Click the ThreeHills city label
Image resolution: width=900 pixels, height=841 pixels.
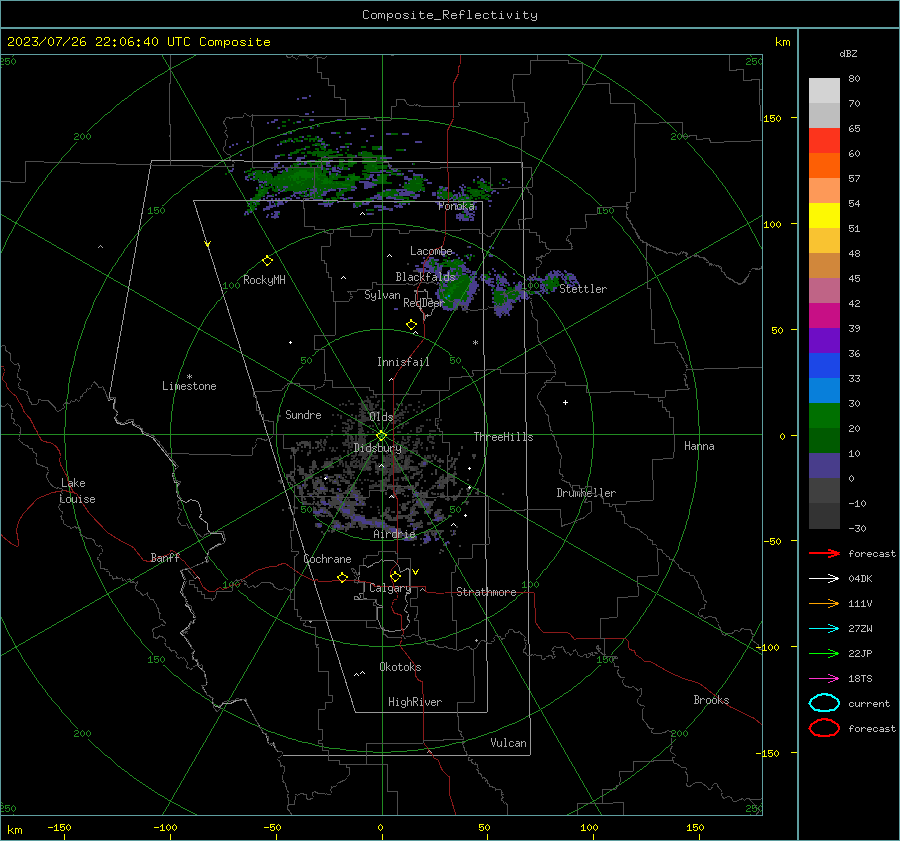[503, 437]
